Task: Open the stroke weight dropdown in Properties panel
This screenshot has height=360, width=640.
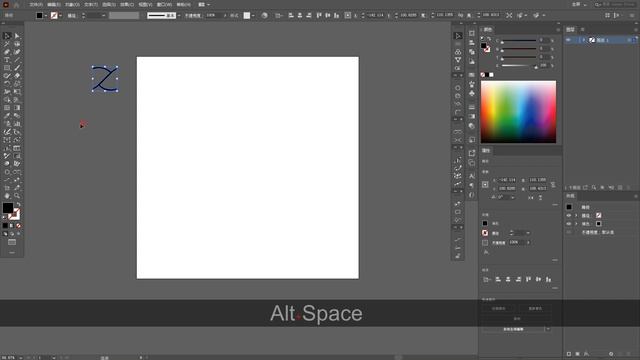Action: pyautogui.click(x=528, y=233)
